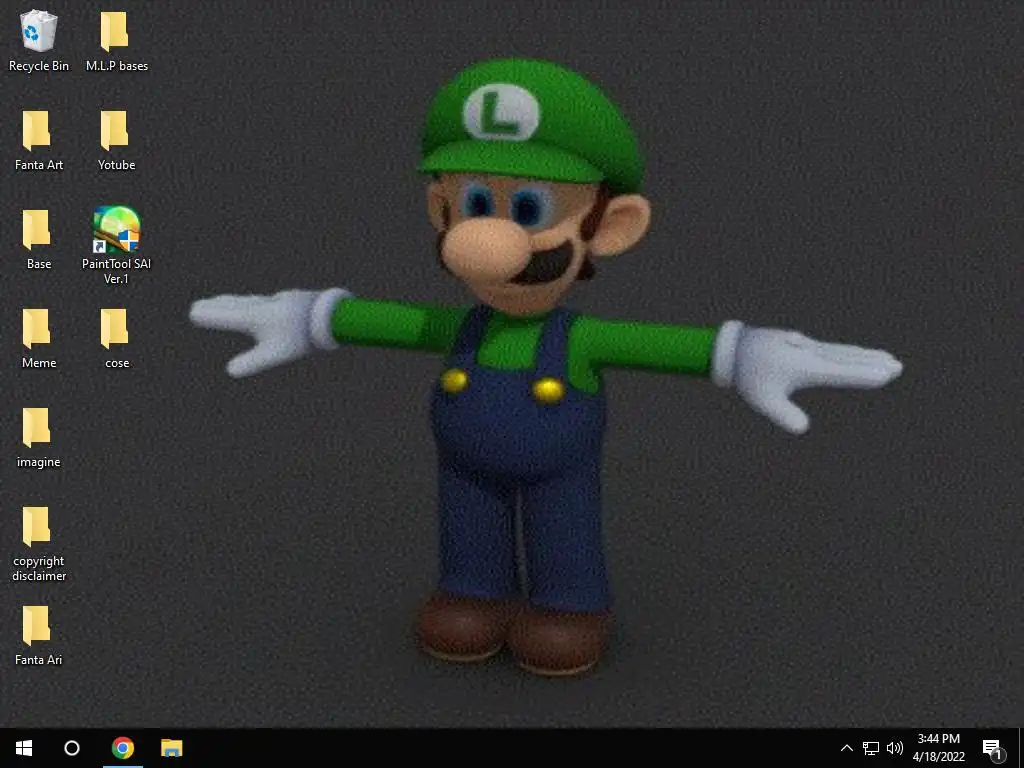The width and height of the screenshot is (1024, 768).
Task: Click the 'imagine' label text
Action: tap(39, 462)
